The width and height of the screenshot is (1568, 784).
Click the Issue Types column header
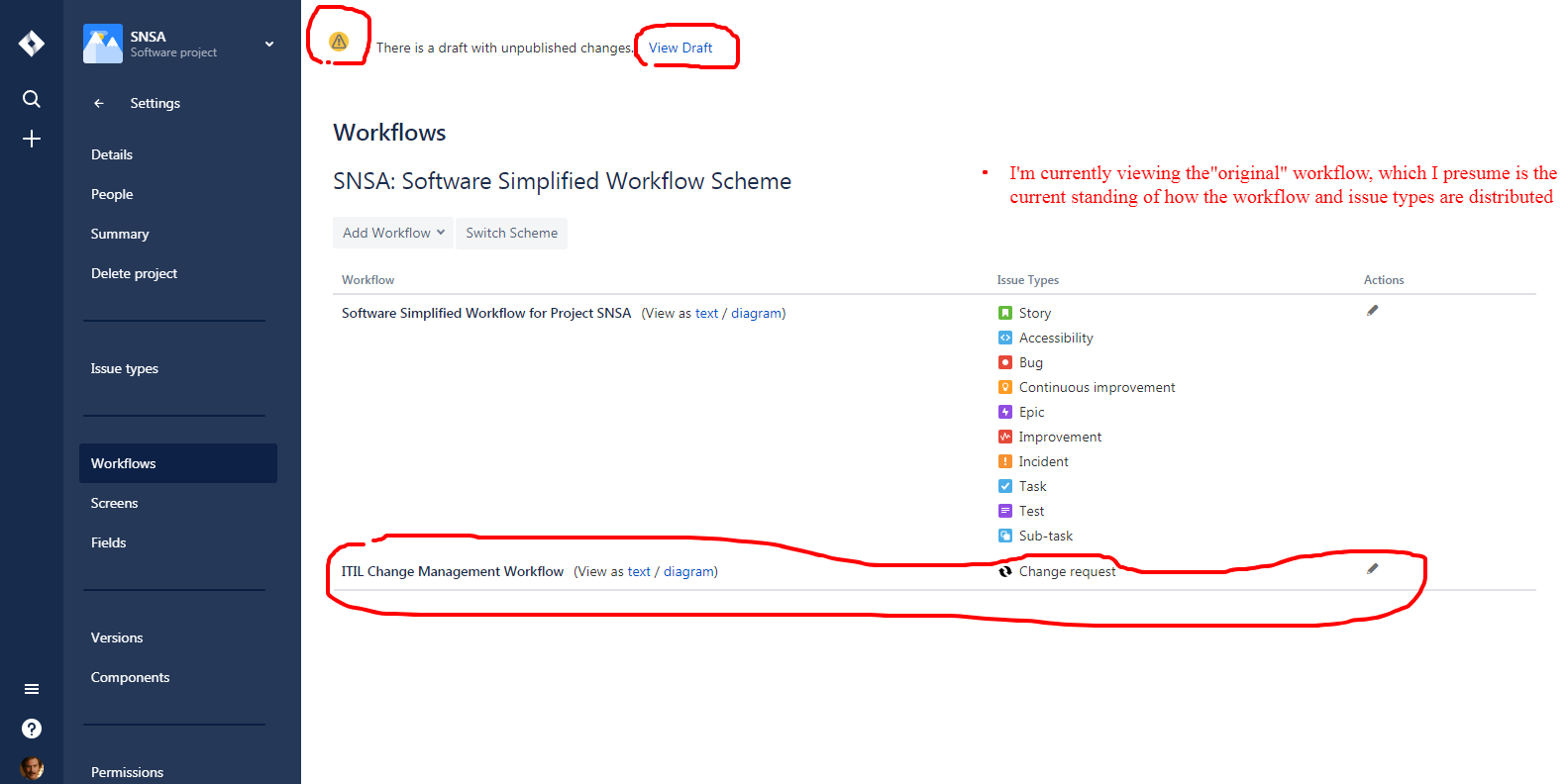pyautogui.click(x=1028, y=280)
